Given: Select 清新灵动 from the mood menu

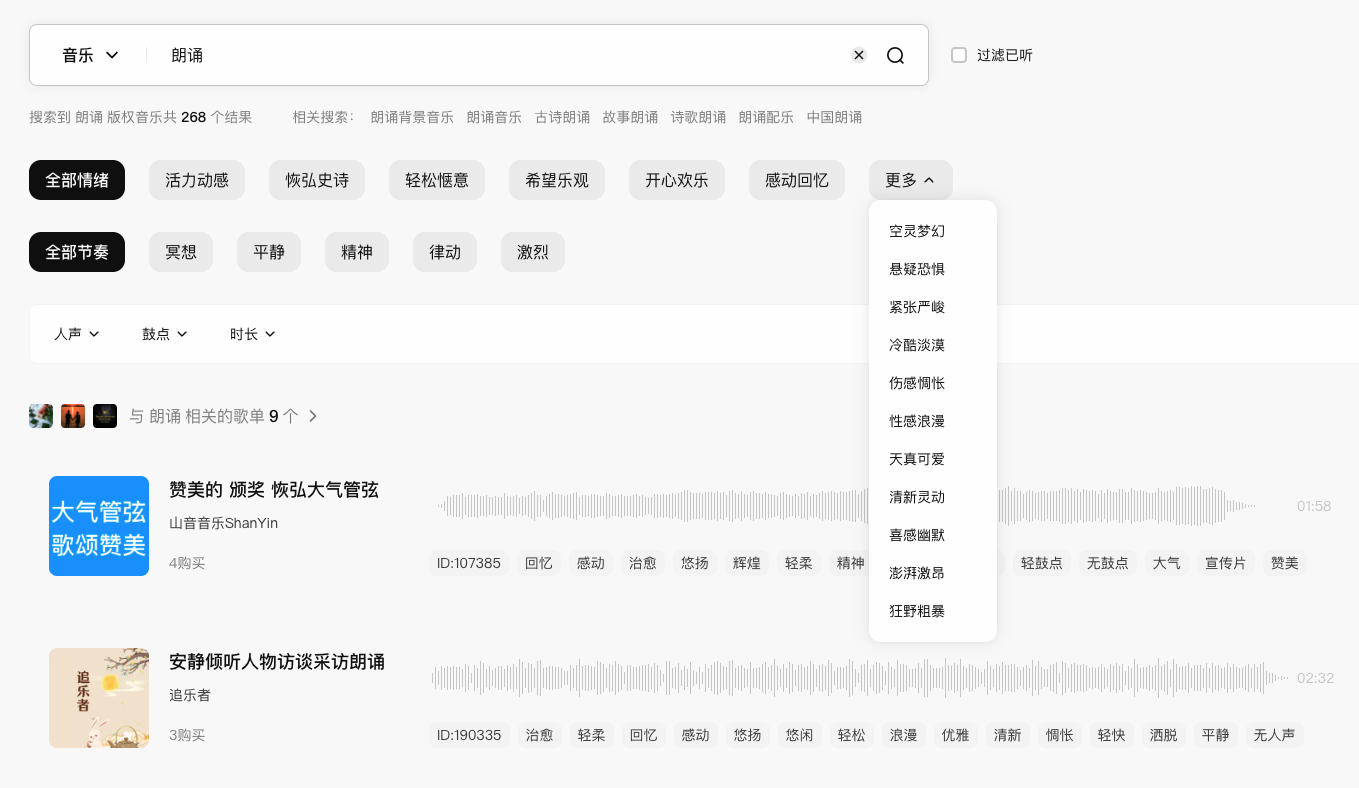Looking at the screenshot, I should [x=917, y=497].
